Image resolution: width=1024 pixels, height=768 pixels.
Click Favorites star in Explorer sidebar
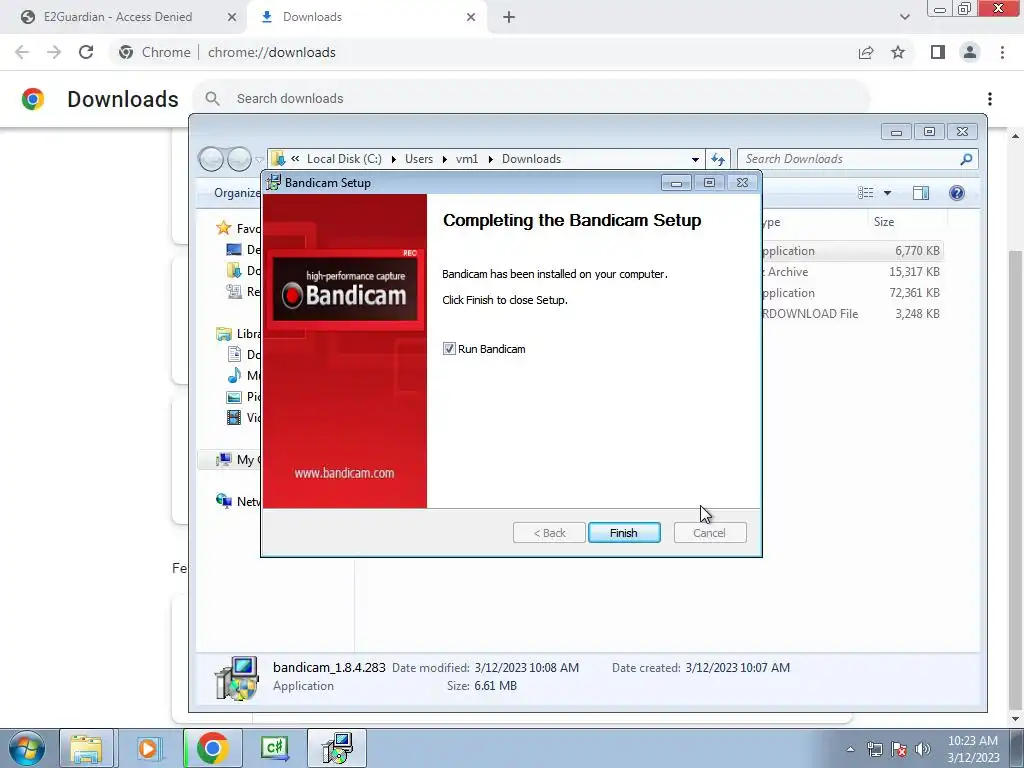coord(223,228)
